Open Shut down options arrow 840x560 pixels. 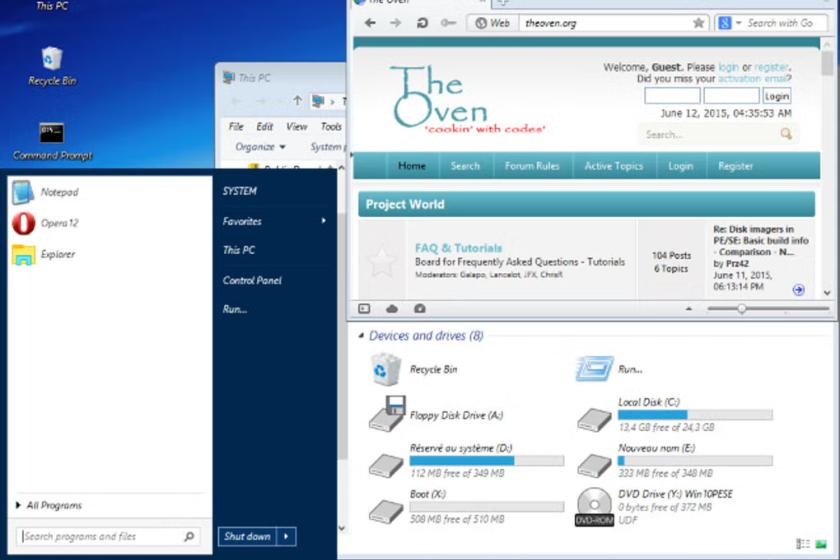pyautogui.click(x=287, y=536)
